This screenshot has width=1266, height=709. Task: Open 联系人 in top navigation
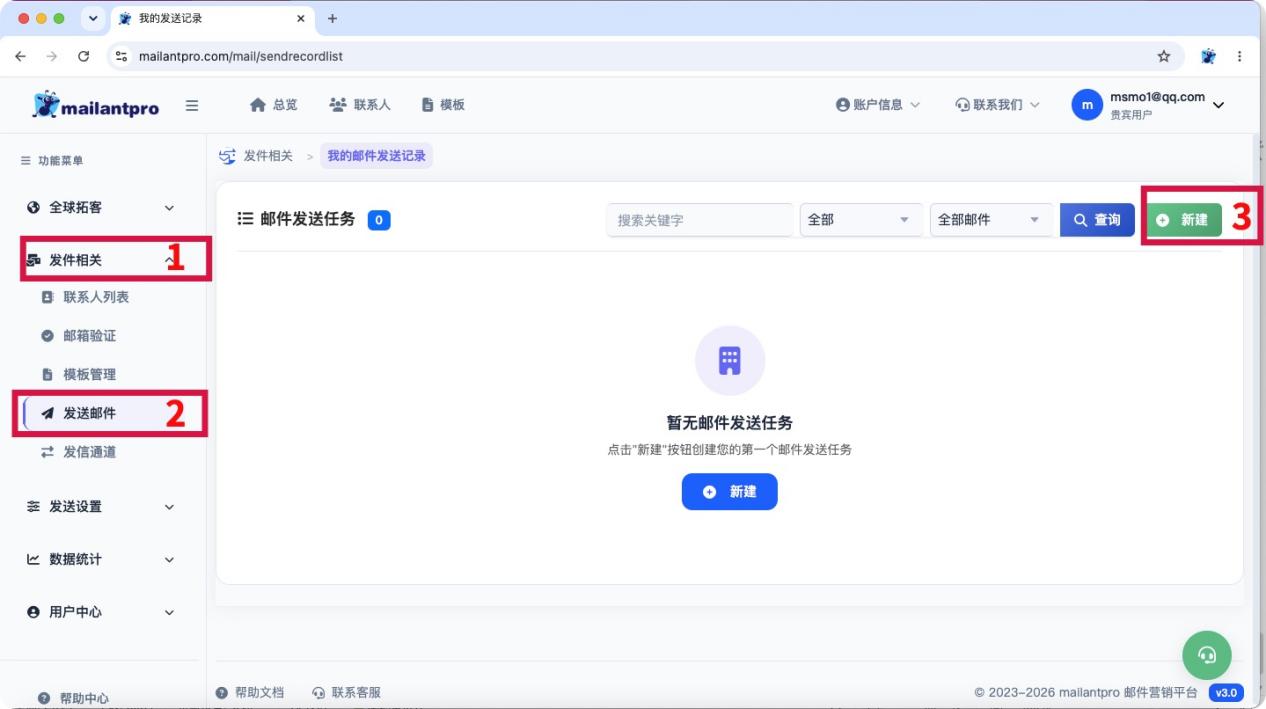pos(360,105)
